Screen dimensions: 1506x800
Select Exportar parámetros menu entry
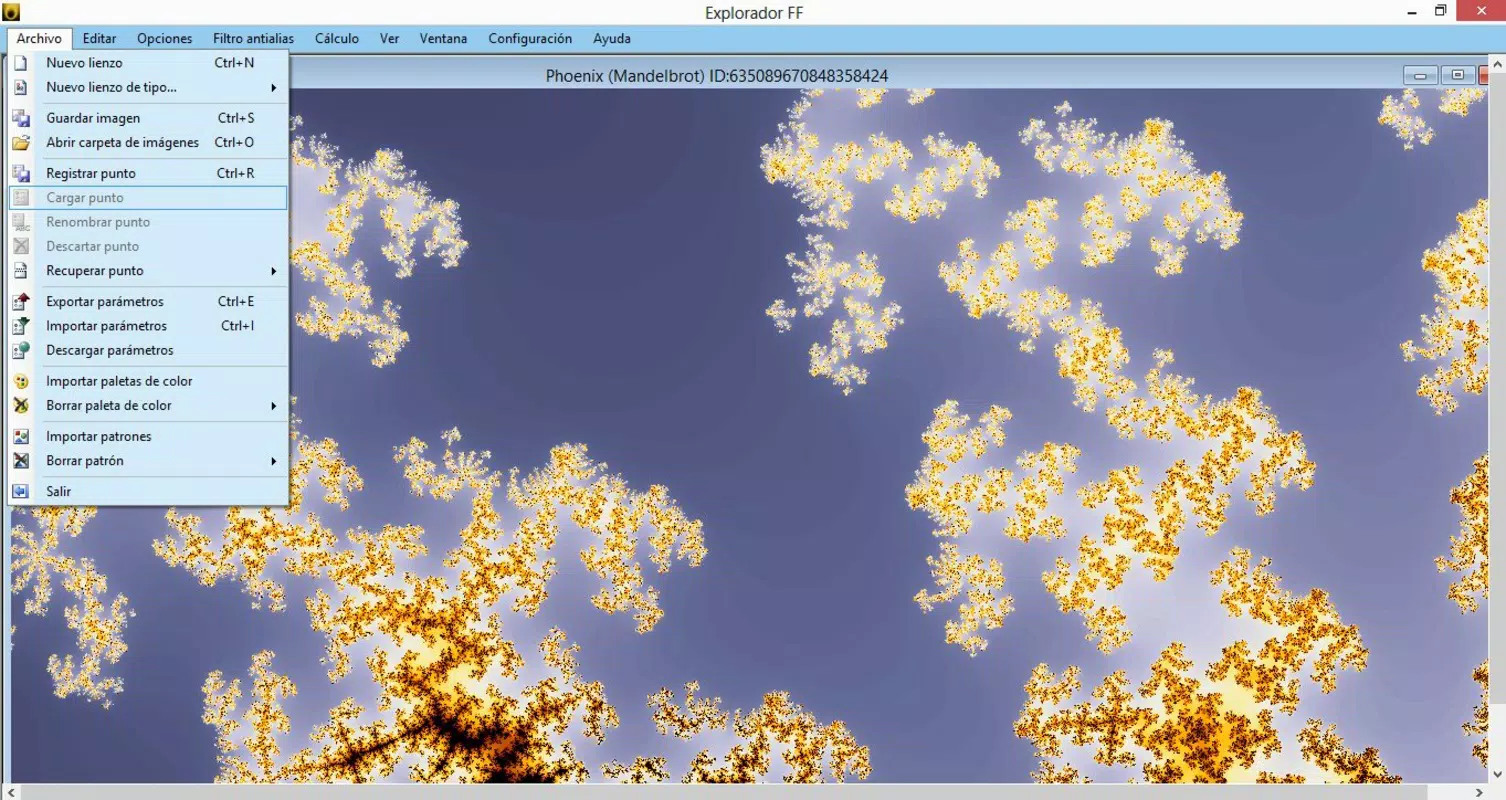148,301
